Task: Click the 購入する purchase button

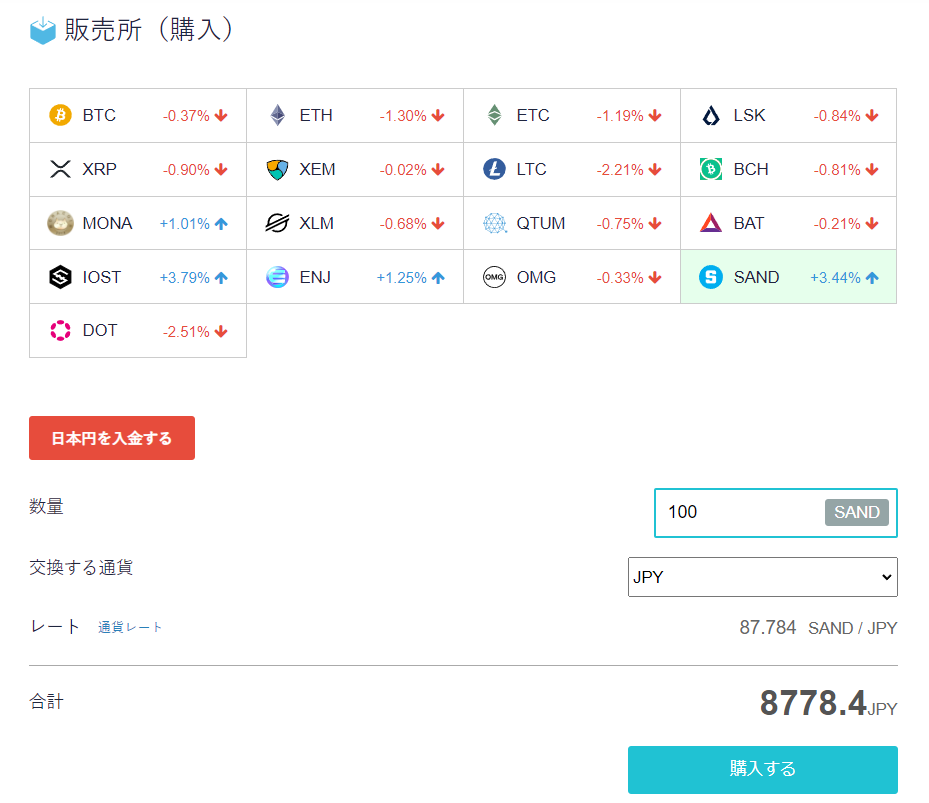Action: [762, 769]
